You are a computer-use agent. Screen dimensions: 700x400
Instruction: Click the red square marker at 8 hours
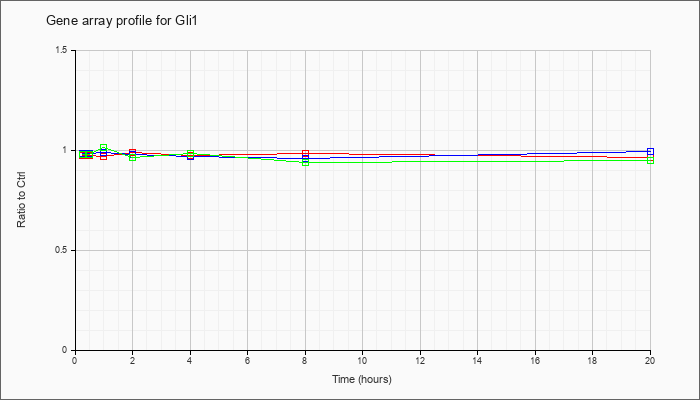(x=306, y=153)
